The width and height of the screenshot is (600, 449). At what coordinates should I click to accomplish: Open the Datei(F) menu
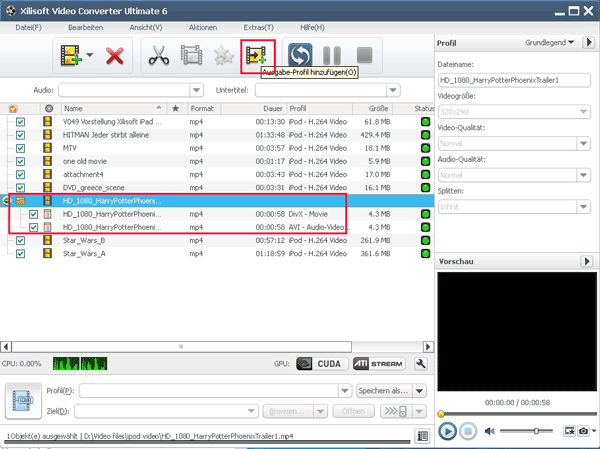coord(28,28)
